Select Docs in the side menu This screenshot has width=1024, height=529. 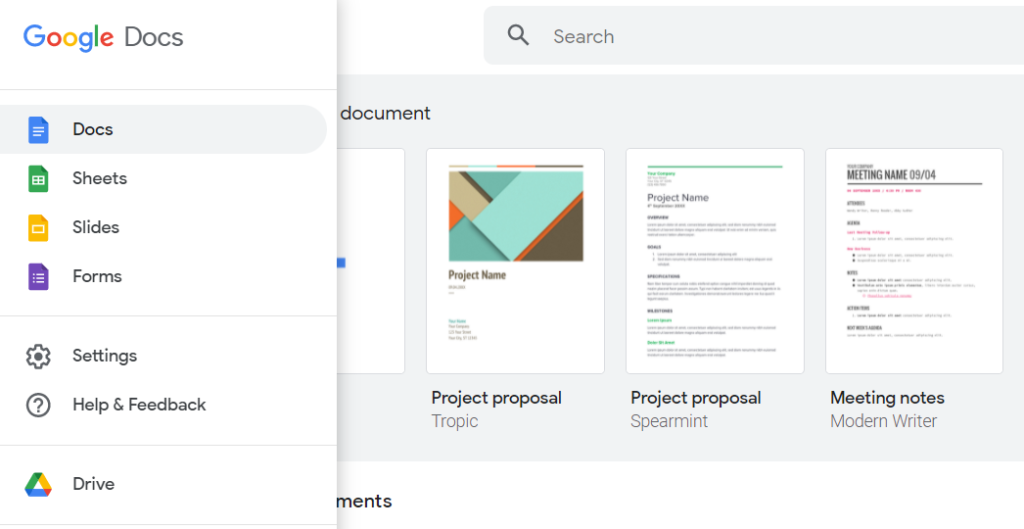(x=163, y=129)
